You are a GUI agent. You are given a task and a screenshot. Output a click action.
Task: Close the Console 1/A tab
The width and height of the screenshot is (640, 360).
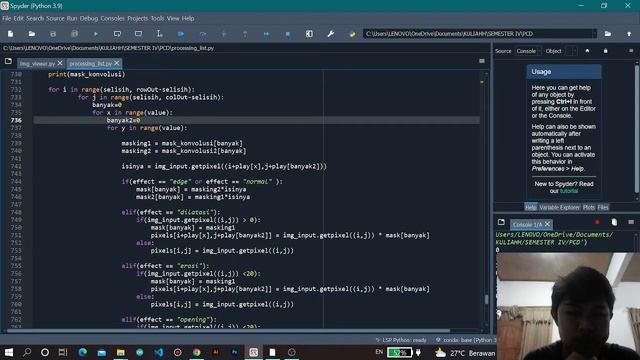[x=547, y=224]
